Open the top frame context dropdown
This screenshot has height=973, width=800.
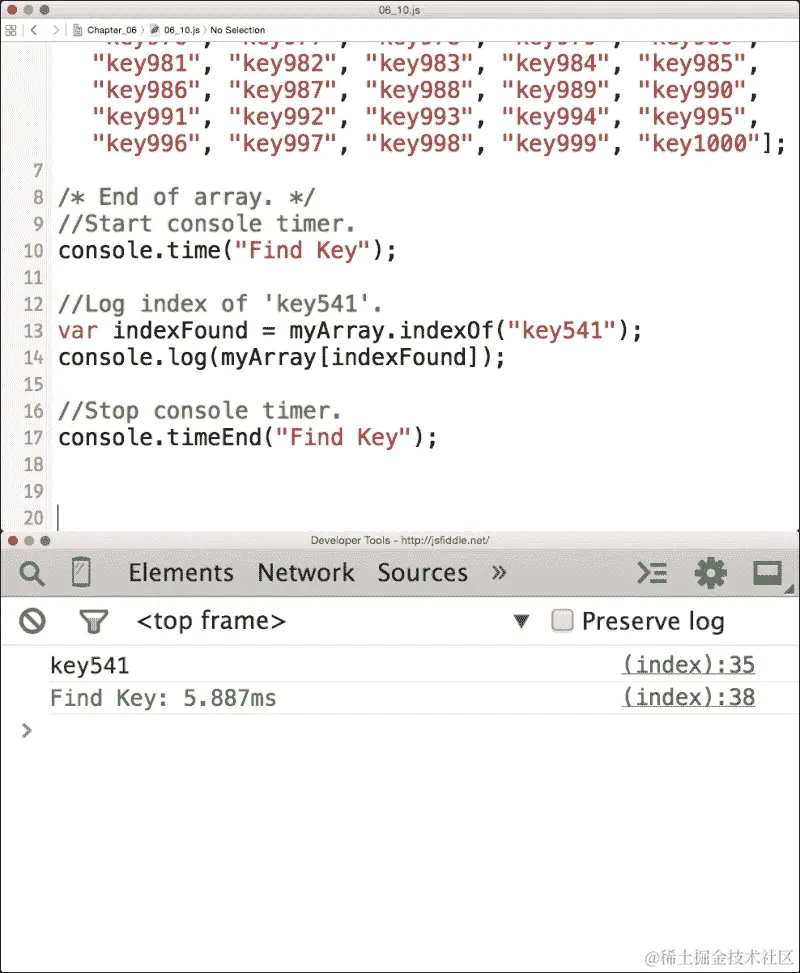[211, 621]
